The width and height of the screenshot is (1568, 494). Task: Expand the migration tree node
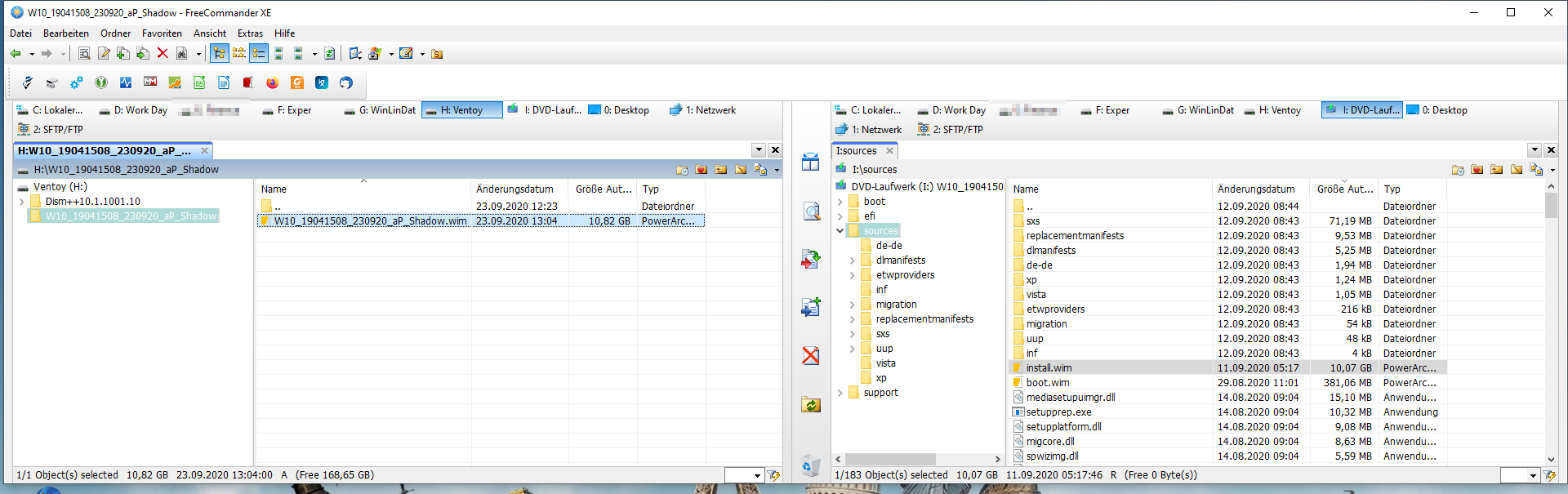(852, 305)
